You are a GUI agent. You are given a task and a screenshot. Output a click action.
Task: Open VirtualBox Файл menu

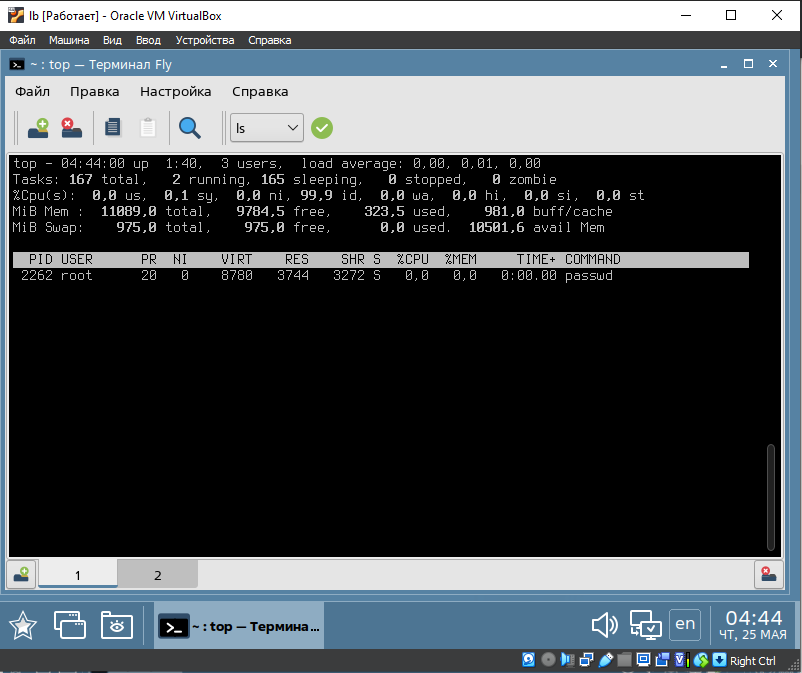tap(22, 40)
